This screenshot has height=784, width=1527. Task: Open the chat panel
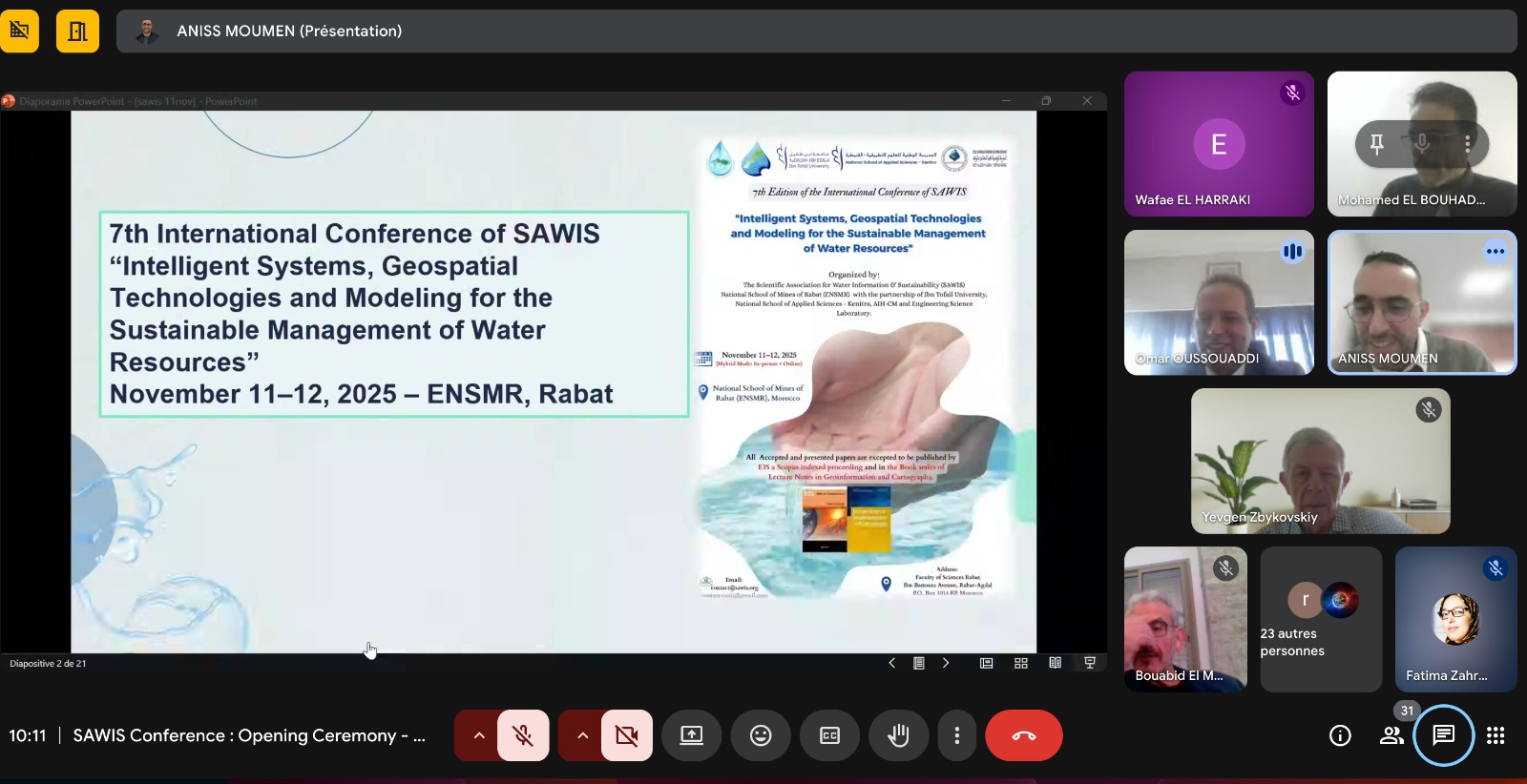point(1443,735)
